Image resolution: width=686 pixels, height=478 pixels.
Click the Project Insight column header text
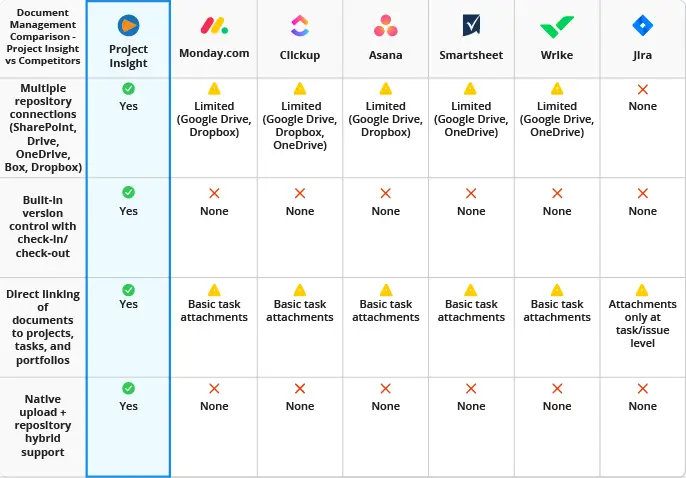128,56
